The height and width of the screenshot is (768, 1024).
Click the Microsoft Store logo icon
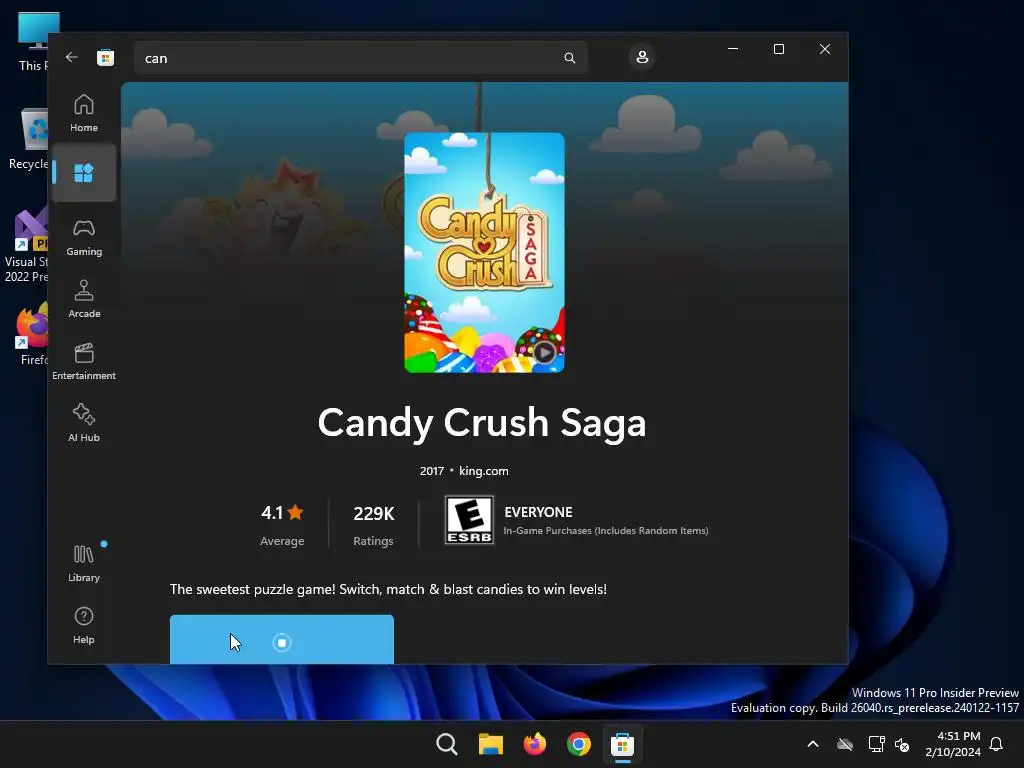105,57
